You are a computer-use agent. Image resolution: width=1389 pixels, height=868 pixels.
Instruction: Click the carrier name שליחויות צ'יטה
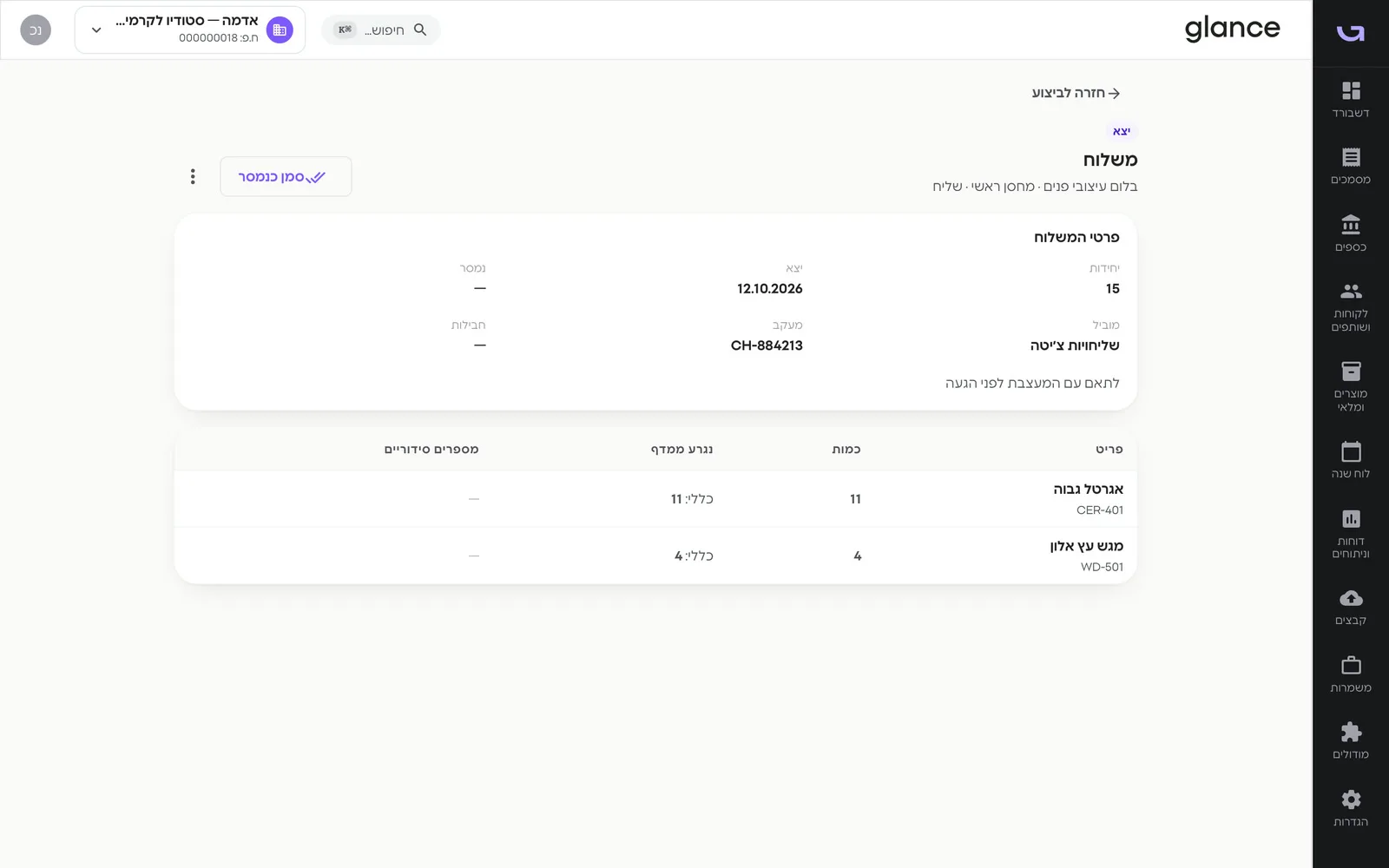pos(1075,345)
